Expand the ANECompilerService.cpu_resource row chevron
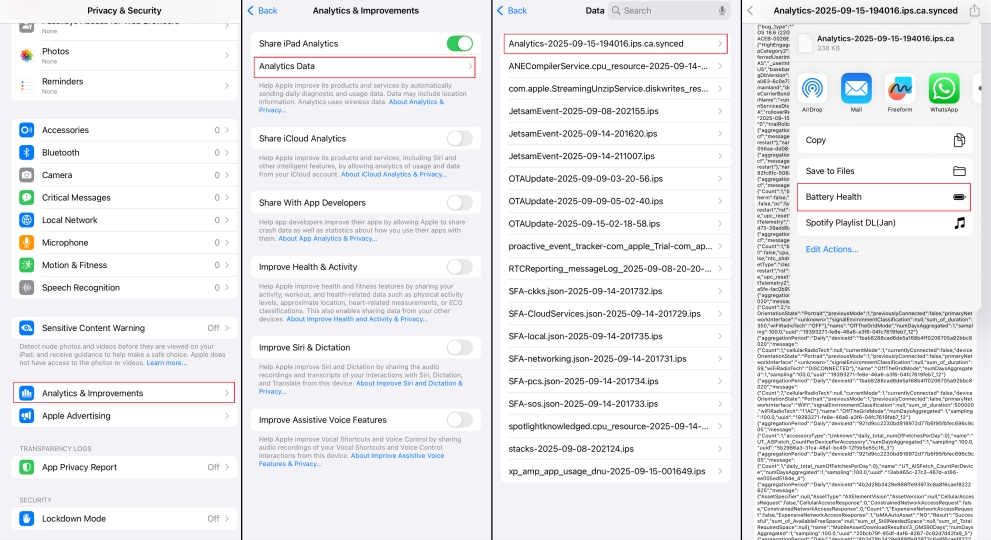Screen dimensions: 991x540 (720, 66)
